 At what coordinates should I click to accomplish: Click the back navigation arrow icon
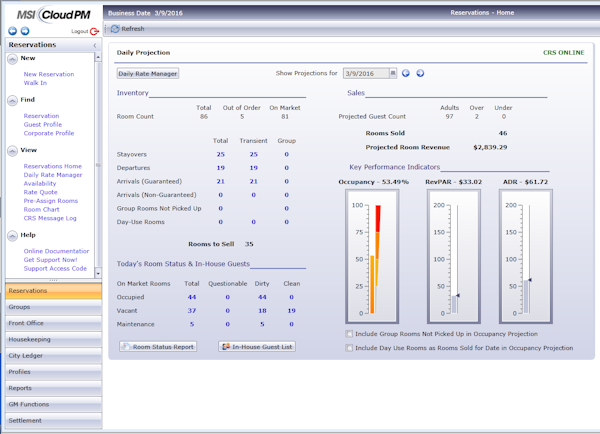click(12, 31)
